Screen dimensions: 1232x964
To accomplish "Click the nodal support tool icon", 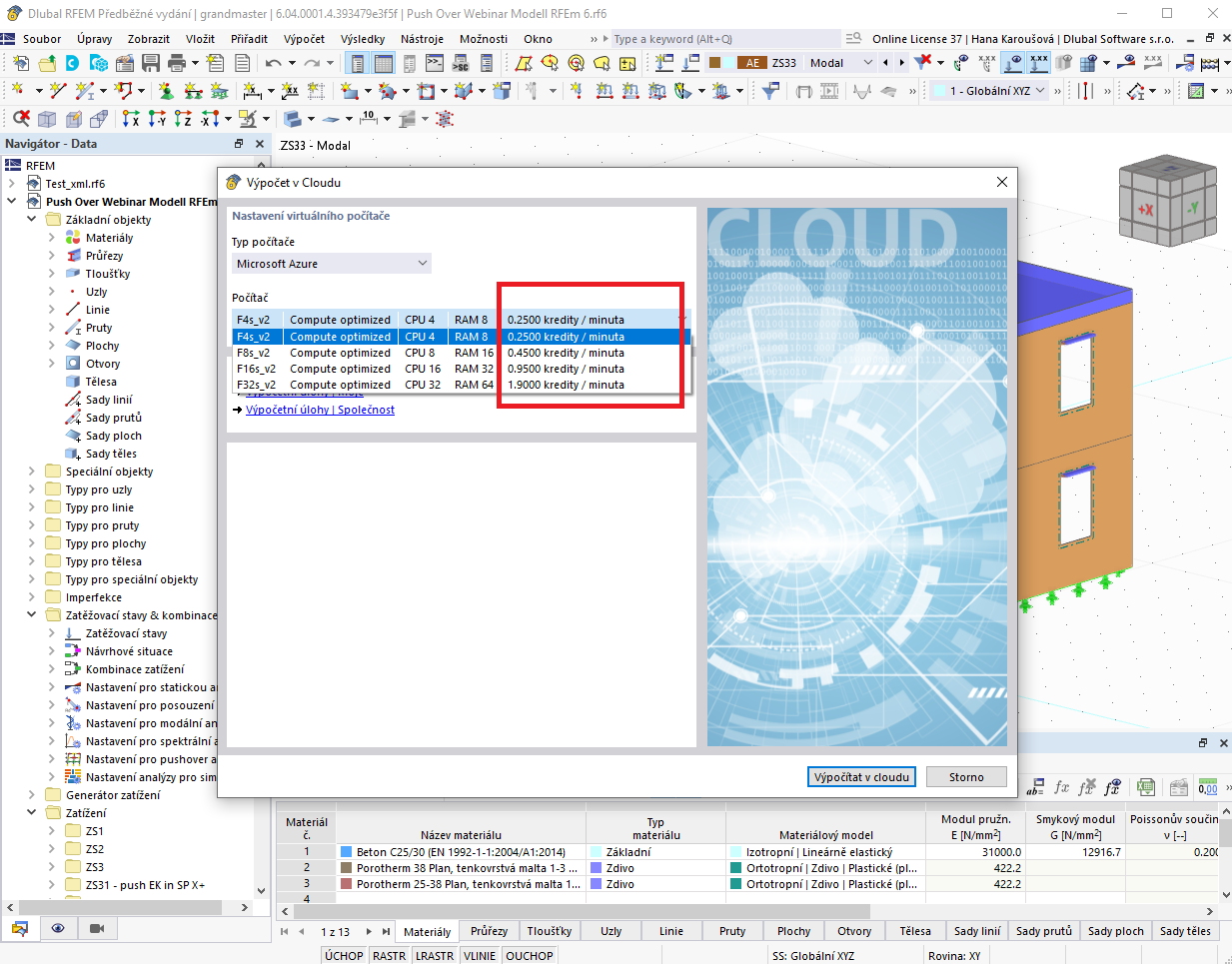I will (166, 91).
